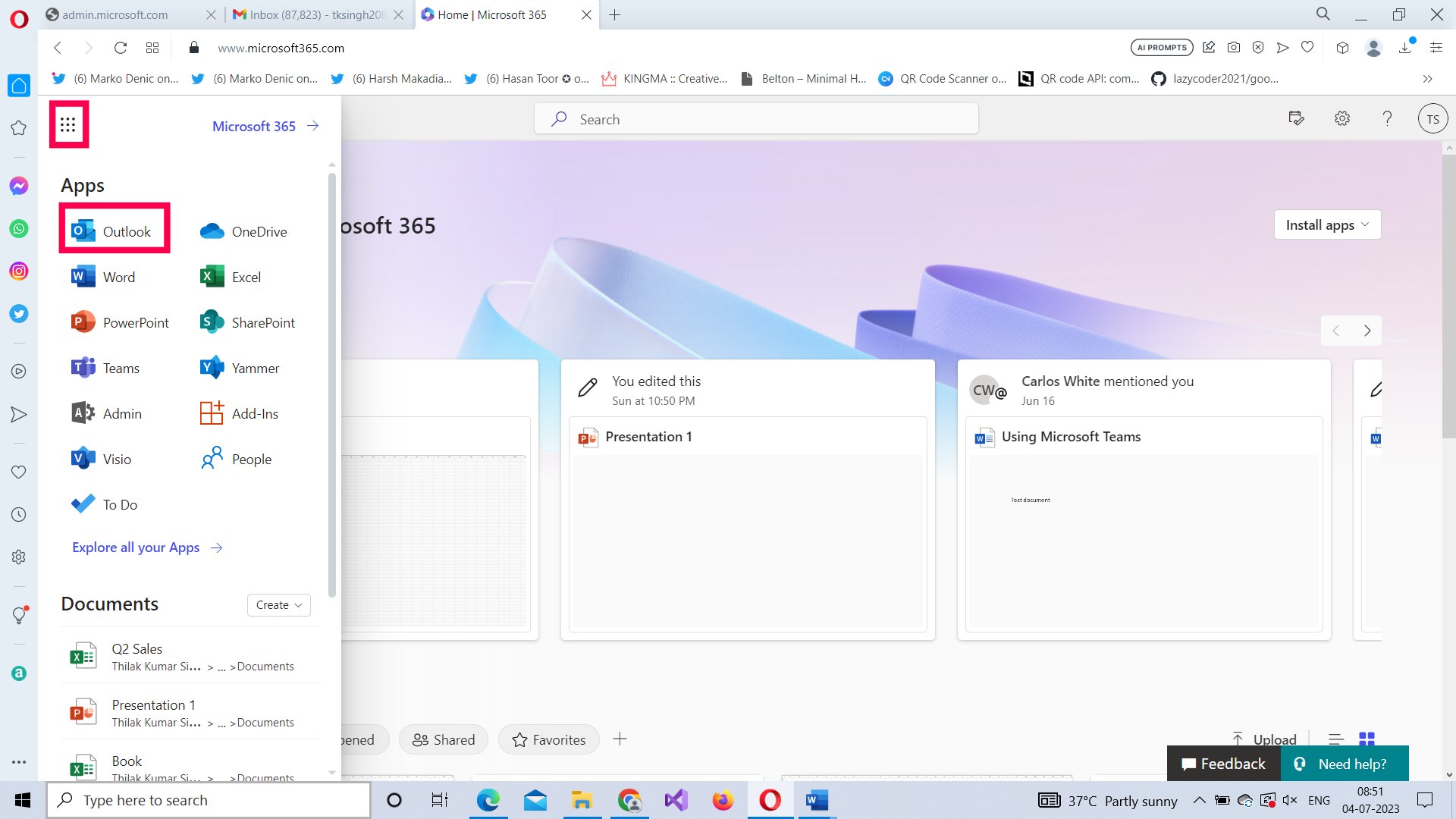Open SharePoint app
The height and width of the screenshot is (819, 1456).
point(247,322)
